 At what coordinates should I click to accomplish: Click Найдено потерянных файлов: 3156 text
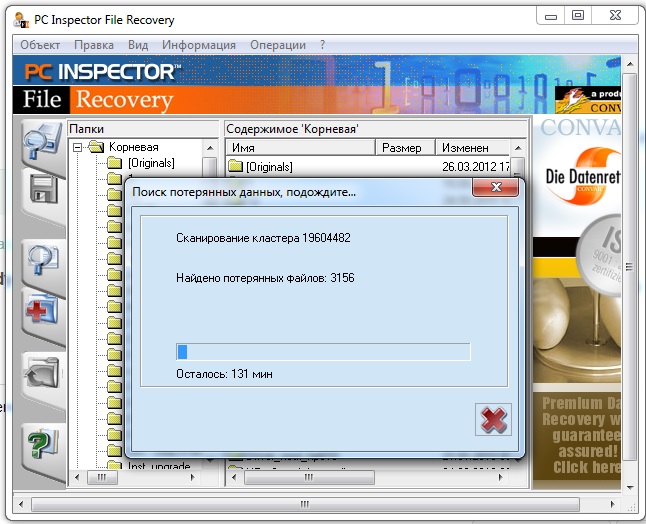point(265,278)
